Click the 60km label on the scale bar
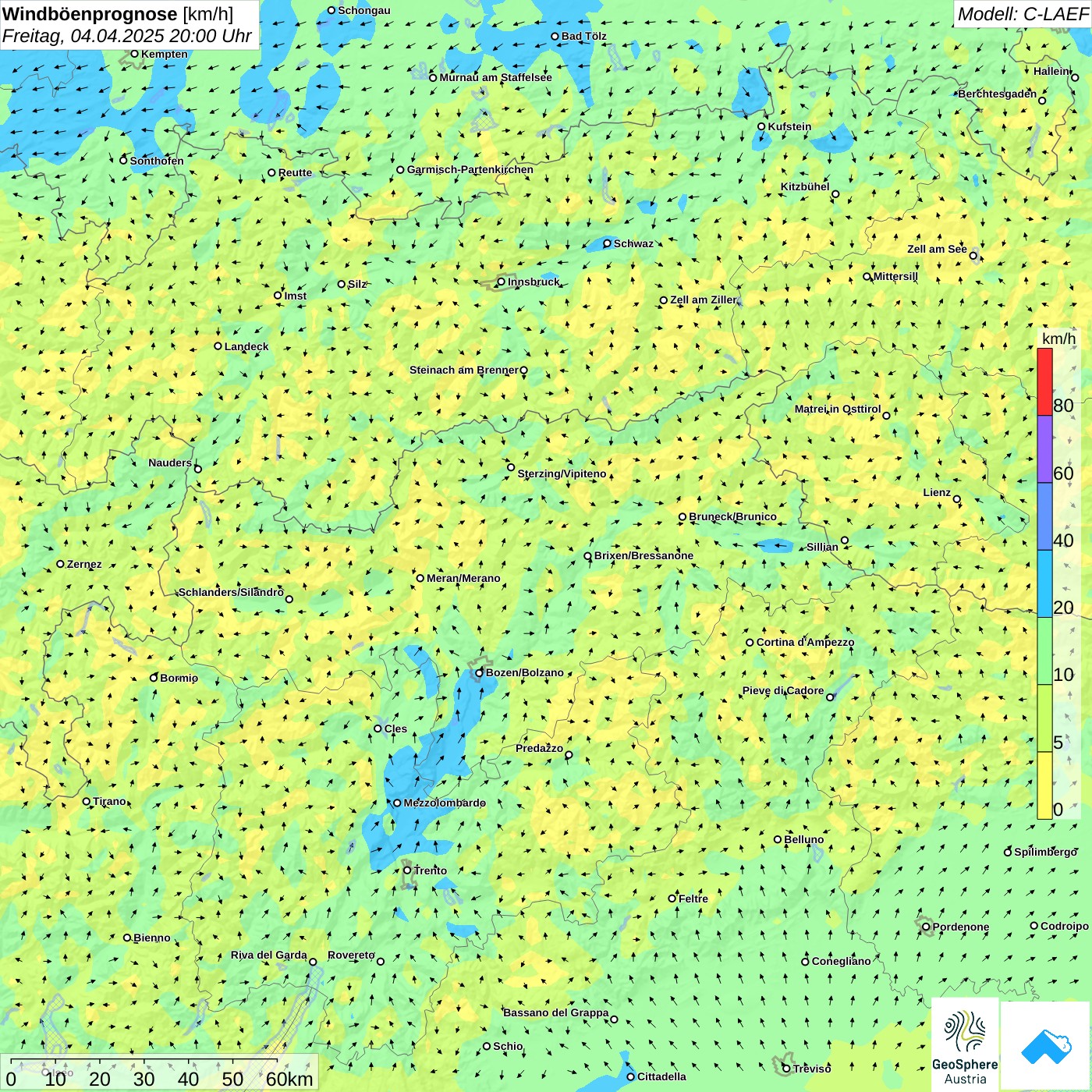This screenshot has height=1092, width=1092. (x=289, y=1079)
